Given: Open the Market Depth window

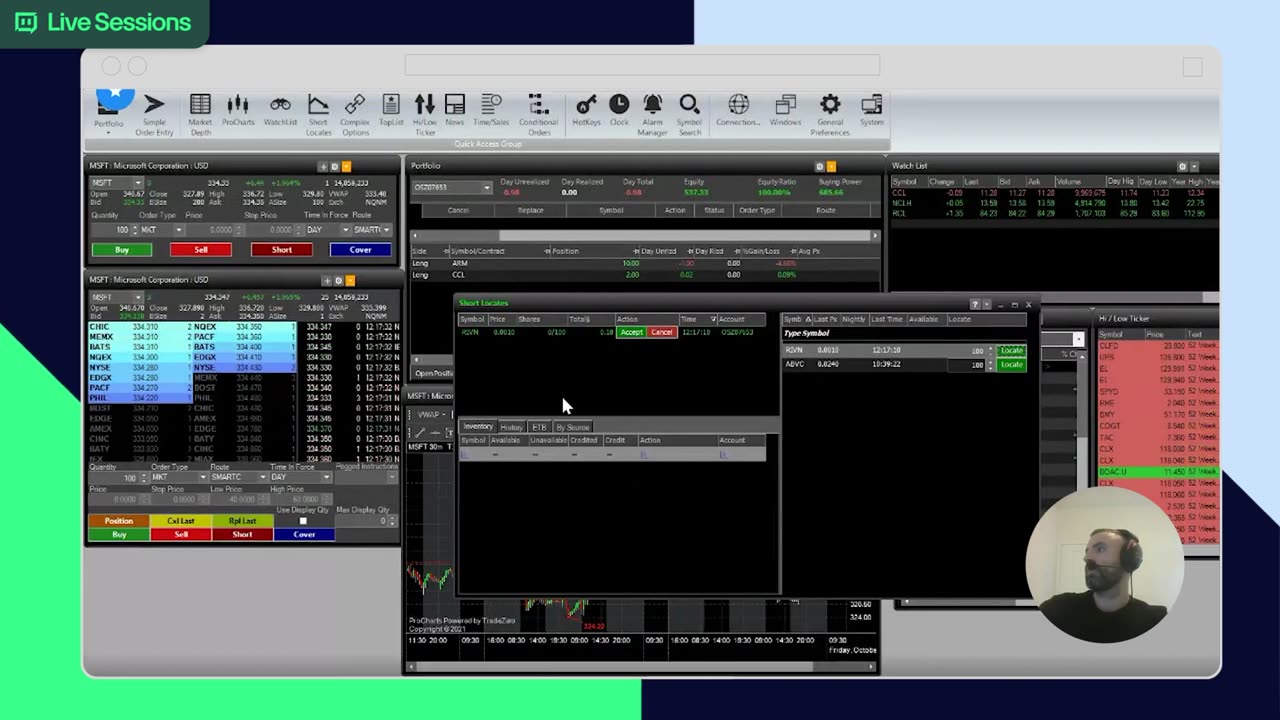Looking at the screenshot, I should click(x=200, y=114).
